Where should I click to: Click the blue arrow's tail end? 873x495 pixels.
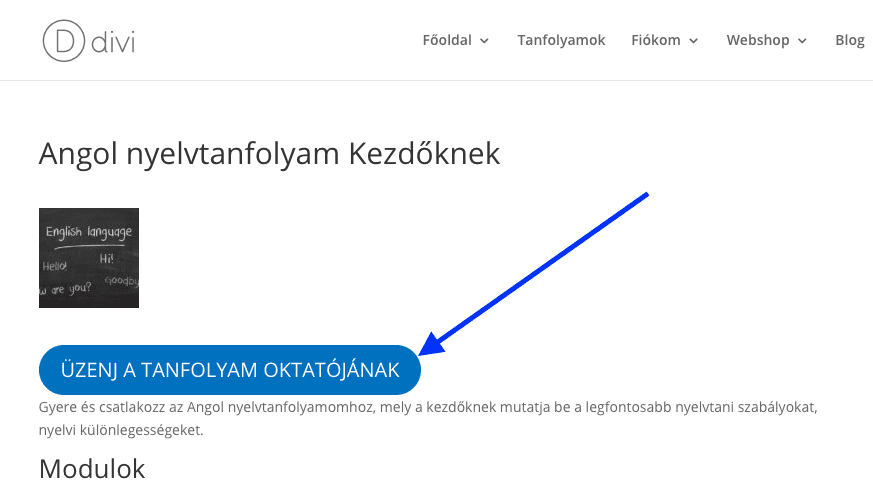click(645, 196)
